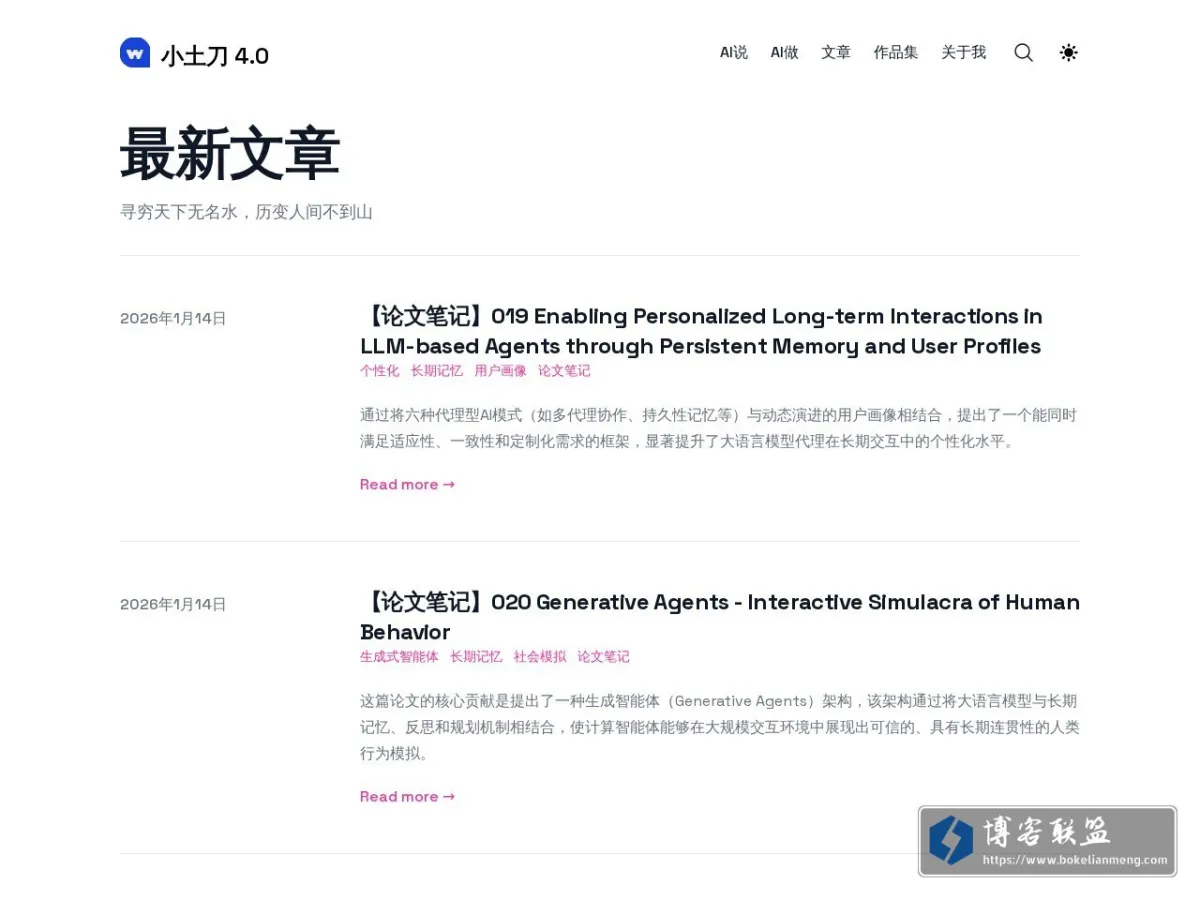Select the 用户画像 tag
The width and height of the screenshot is (1200, 900).
point(500,371)
